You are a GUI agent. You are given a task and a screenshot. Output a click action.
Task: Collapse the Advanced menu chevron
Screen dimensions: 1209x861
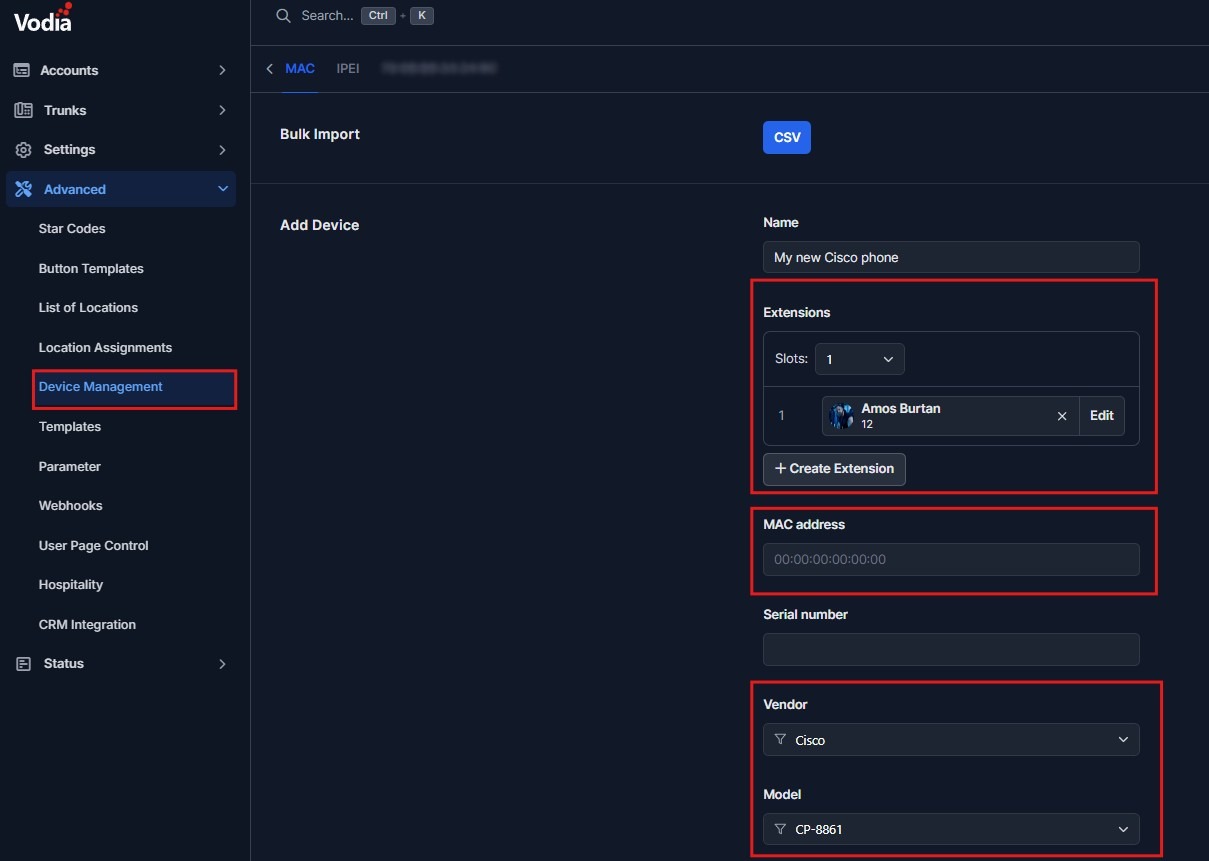tap(222, 189)
